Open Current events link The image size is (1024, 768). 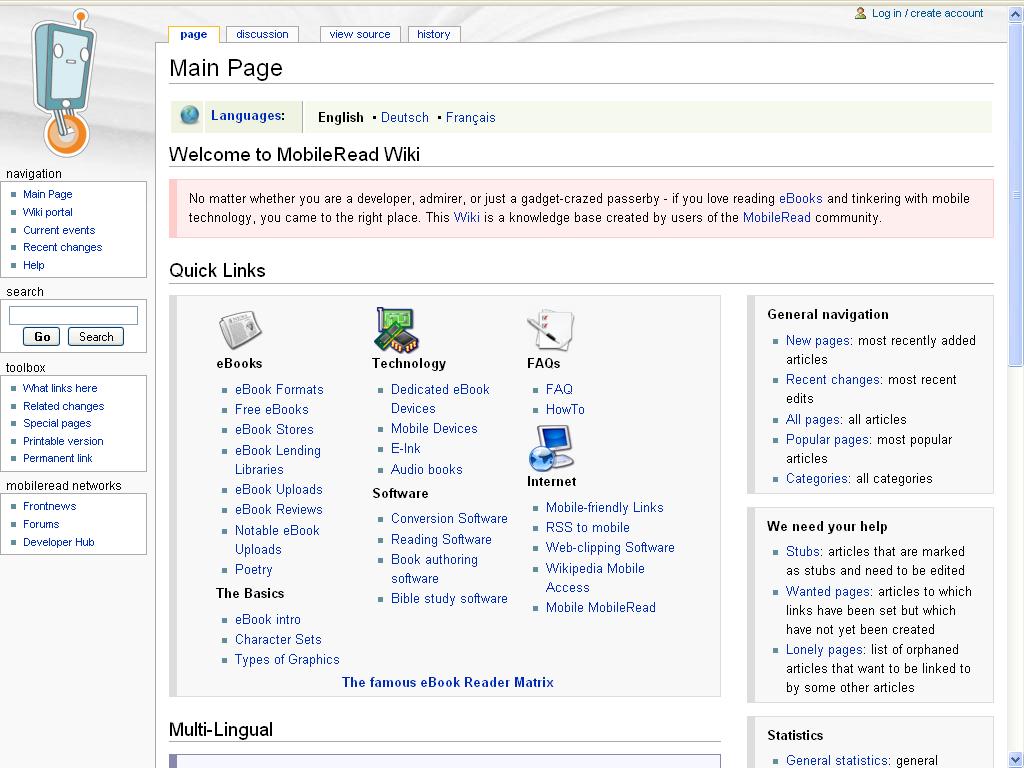pos(59,230)
